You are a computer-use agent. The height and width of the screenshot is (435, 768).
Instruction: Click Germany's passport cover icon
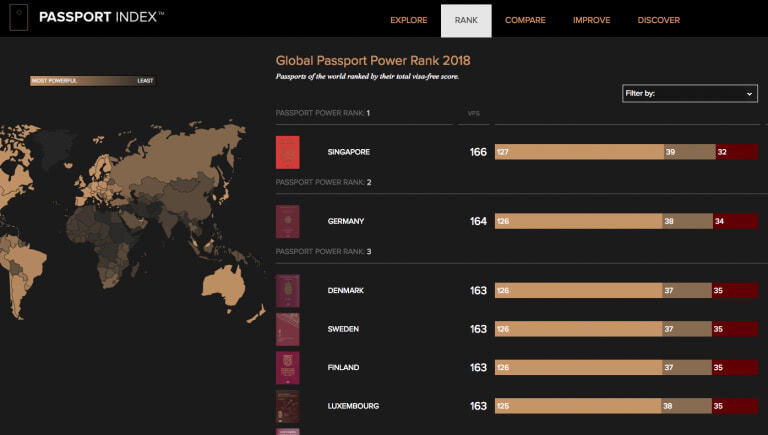[288, 221]
